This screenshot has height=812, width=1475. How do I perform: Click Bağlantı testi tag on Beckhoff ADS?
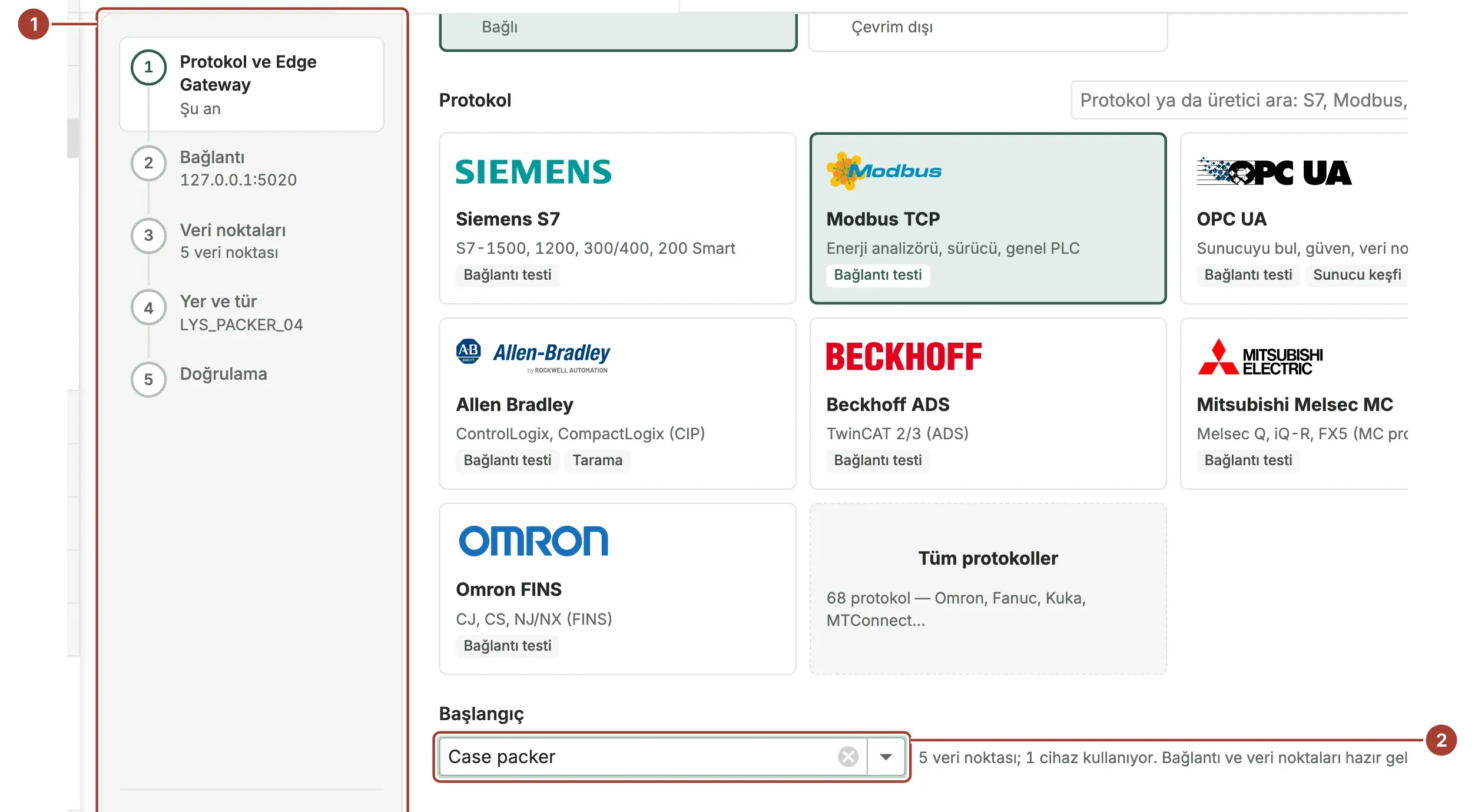coord(877,460)
